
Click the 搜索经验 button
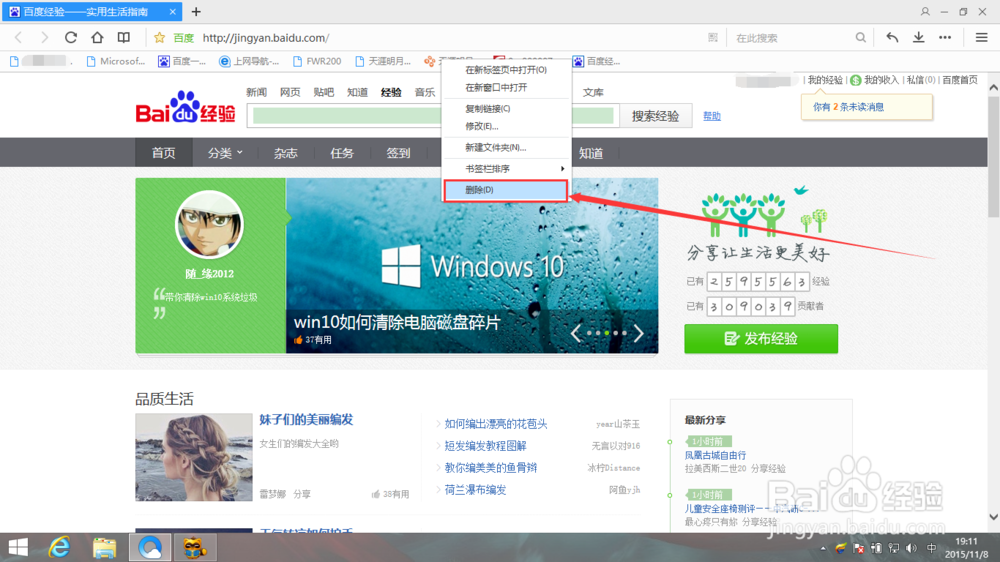click(656, 116)
